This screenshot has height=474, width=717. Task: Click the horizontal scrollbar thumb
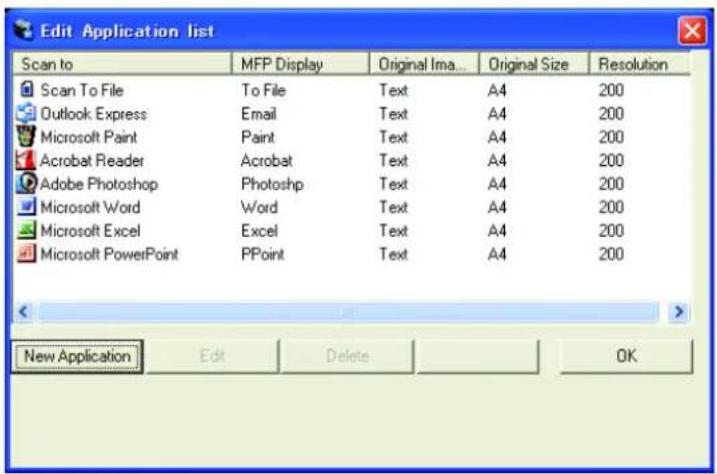348,312
